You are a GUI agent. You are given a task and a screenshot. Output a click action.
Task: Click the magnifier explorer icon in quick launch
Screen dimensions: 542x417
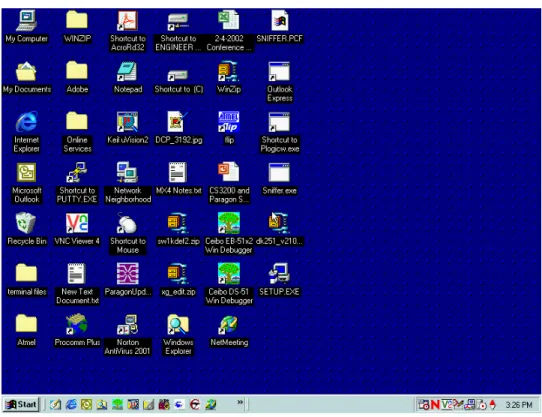[x=102, y=404]
